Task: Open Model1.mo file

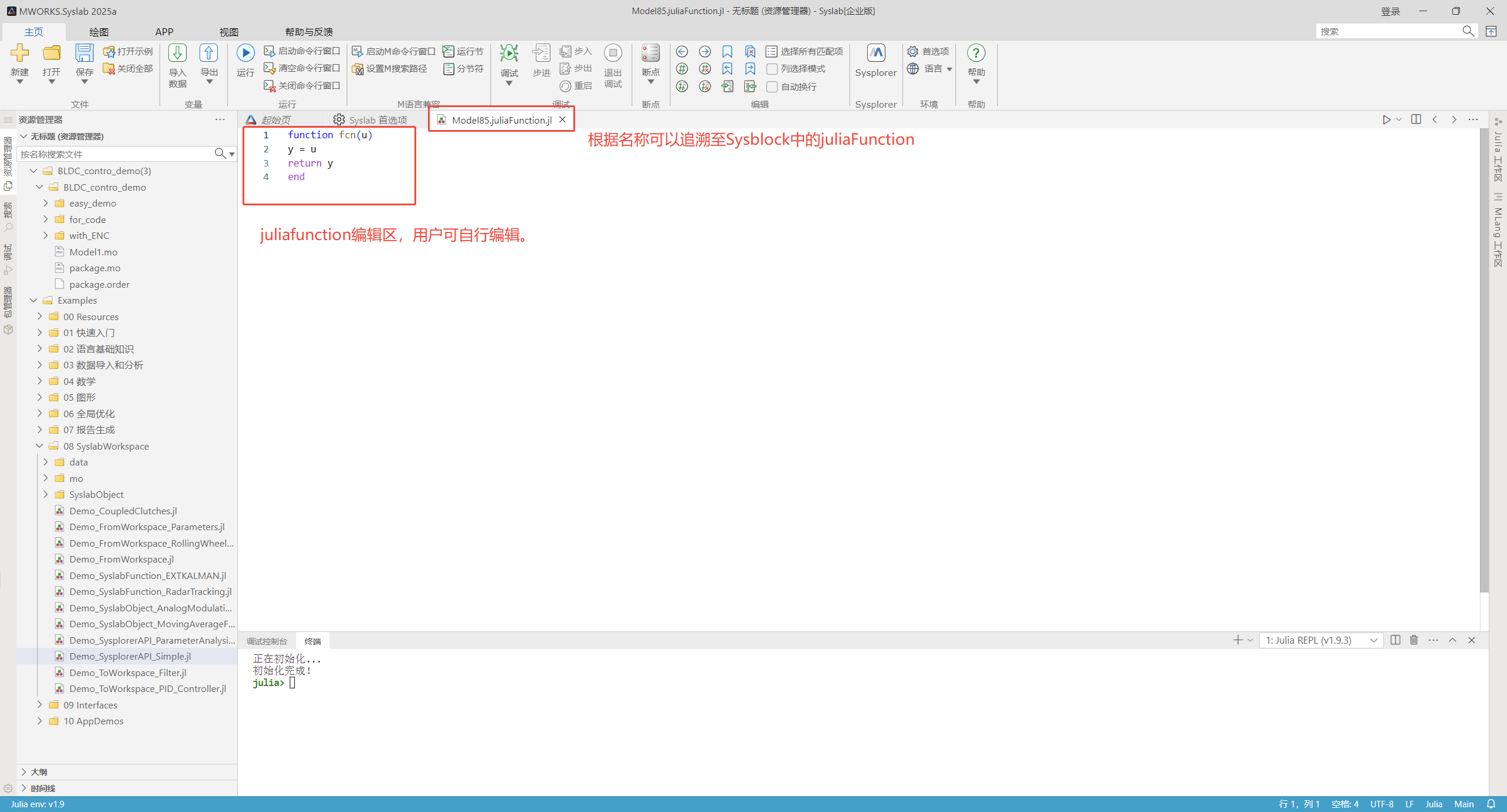Action: pos(93,252)
